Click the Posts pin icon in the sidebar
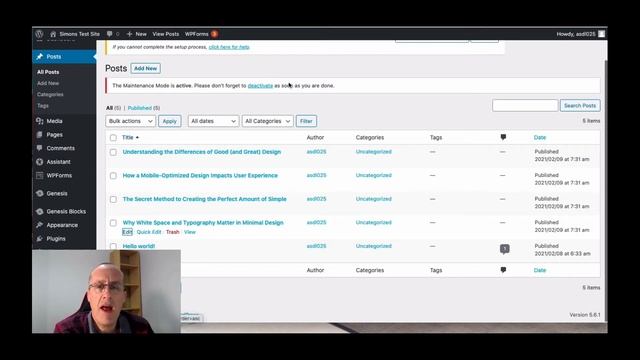Image resolution: width=640 pixels, height=360 pixels. (40, 57)
